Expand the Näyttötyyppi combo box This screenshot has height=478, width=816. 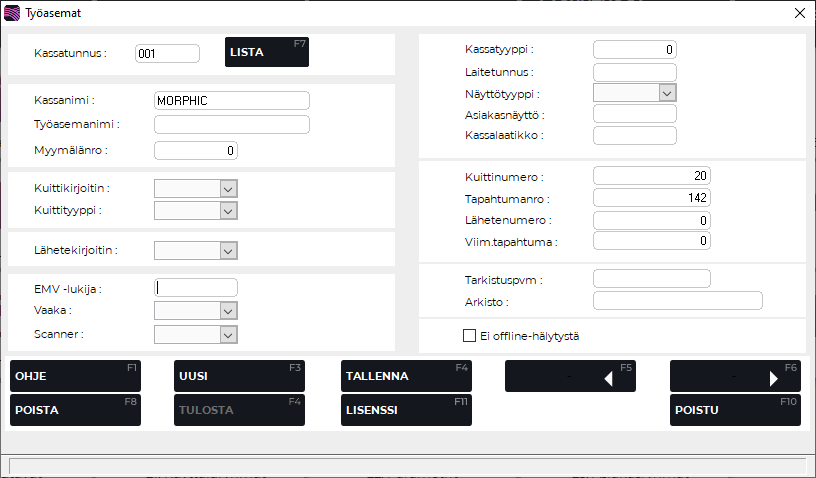(668, 93)
